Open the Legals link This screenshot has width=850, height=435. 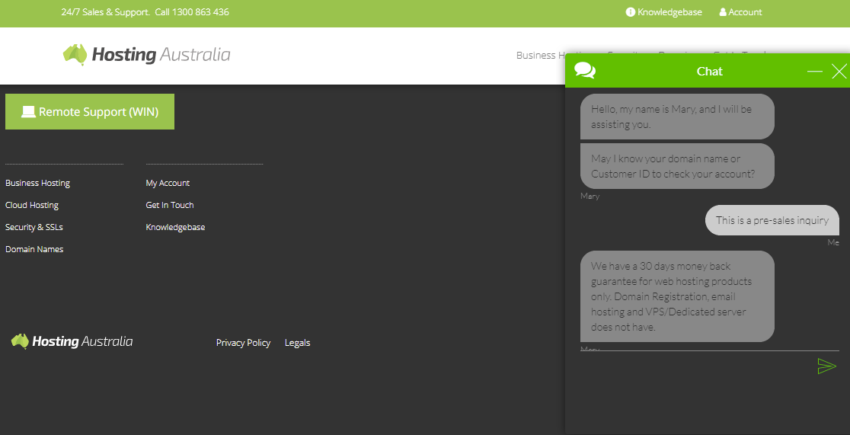[297, 343]
